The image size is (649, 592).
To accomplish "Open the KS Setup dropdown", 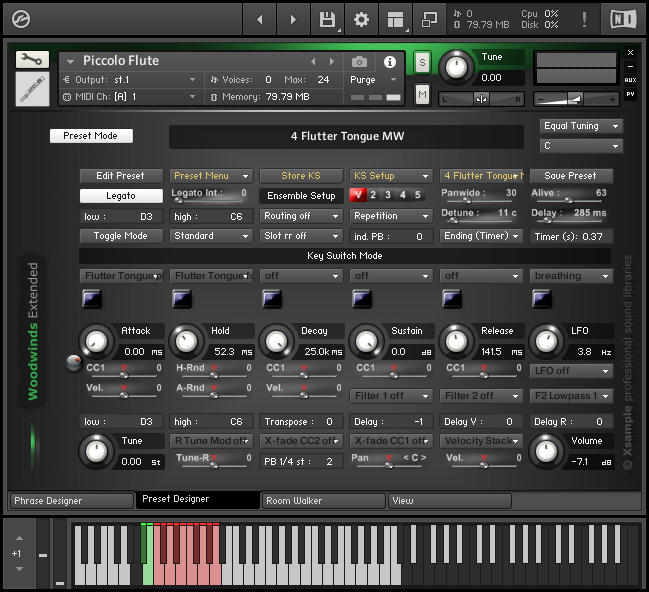I will (x=391, y=176).
